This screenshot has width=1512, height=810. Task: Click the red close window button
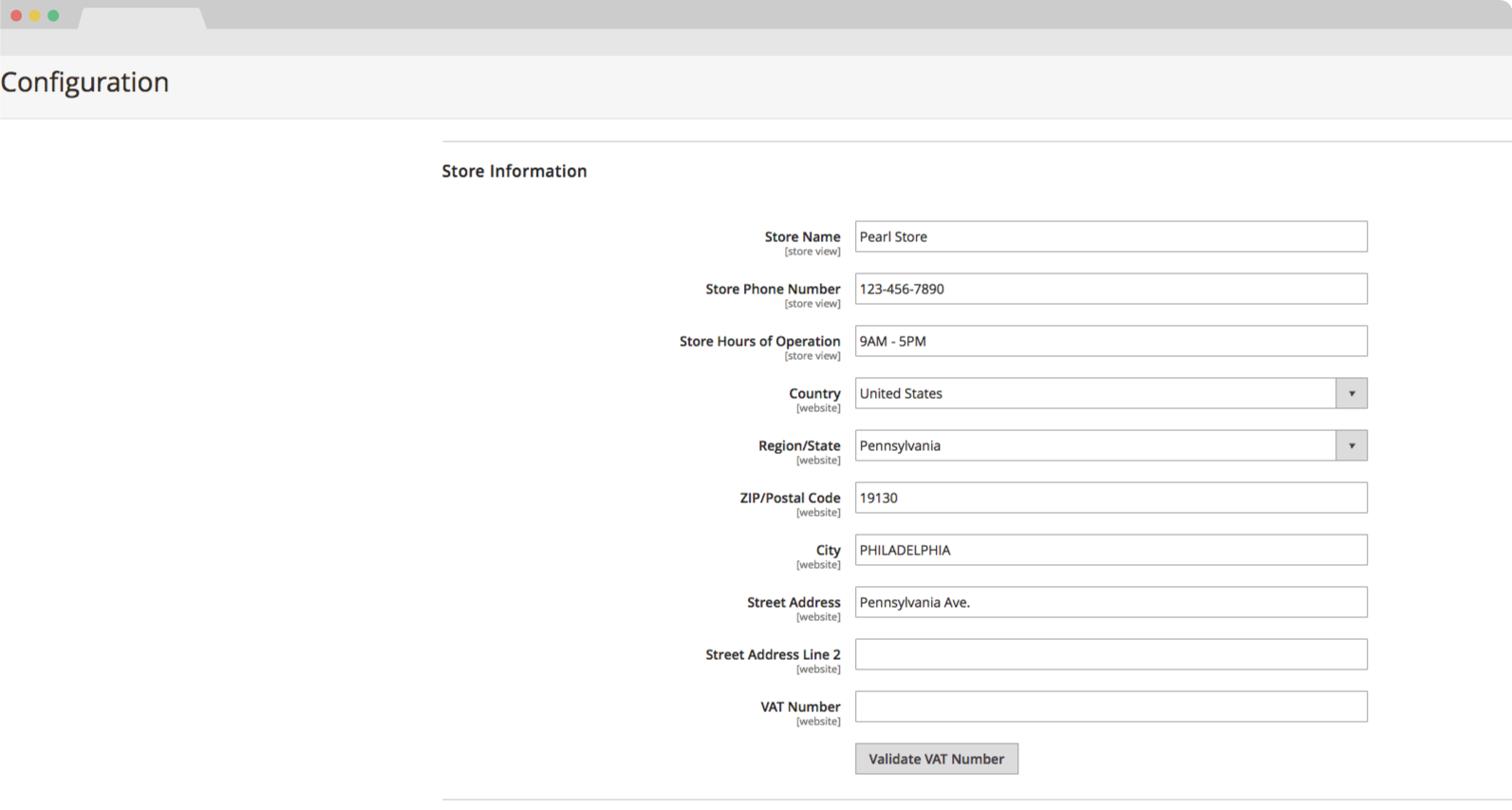point(16,15)
